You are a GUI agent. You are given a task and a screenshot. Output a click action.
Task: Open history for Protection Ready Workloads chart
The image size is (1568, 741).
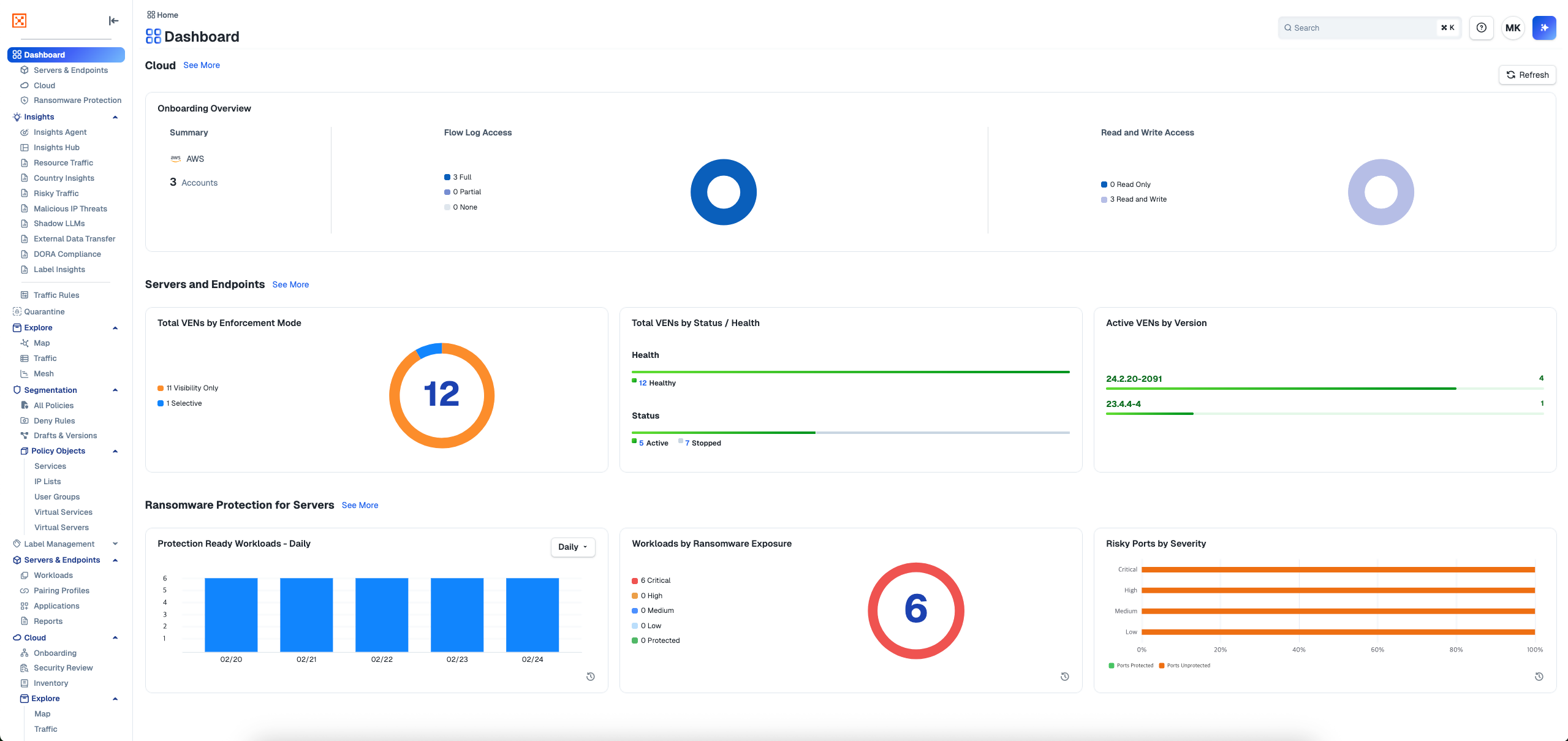pyautogui.click(x=590, y=677)
